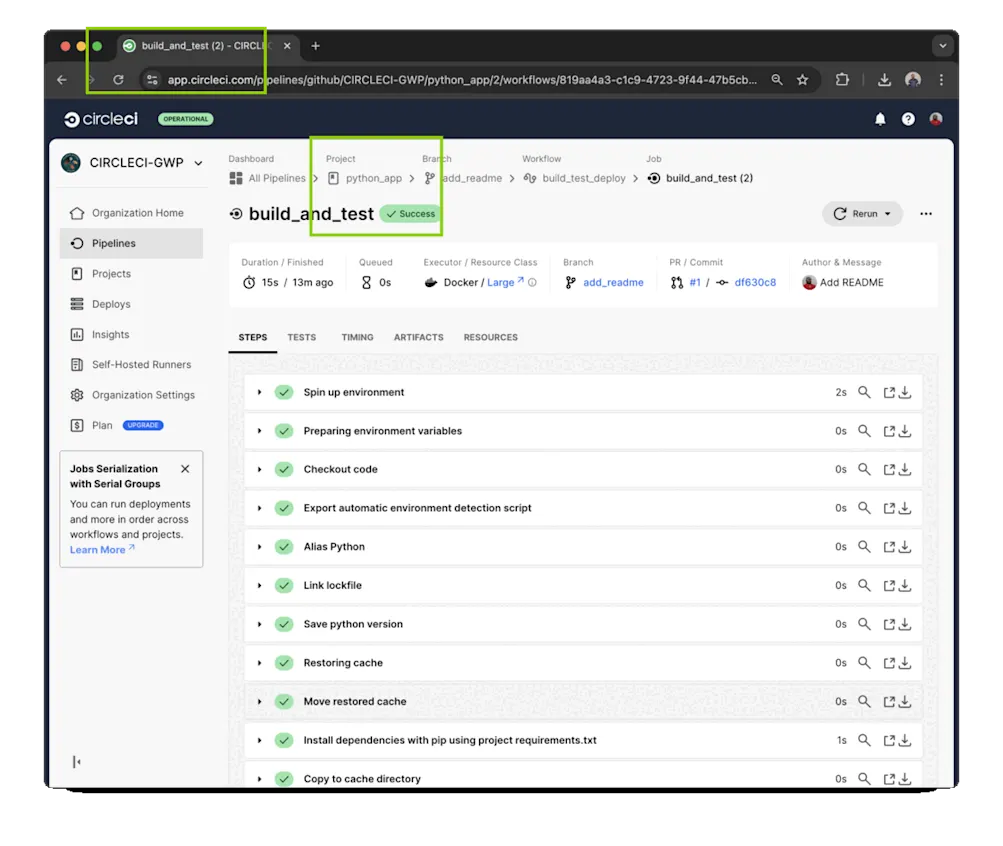Open browser extensions puzzle icon

click(842, 80)
